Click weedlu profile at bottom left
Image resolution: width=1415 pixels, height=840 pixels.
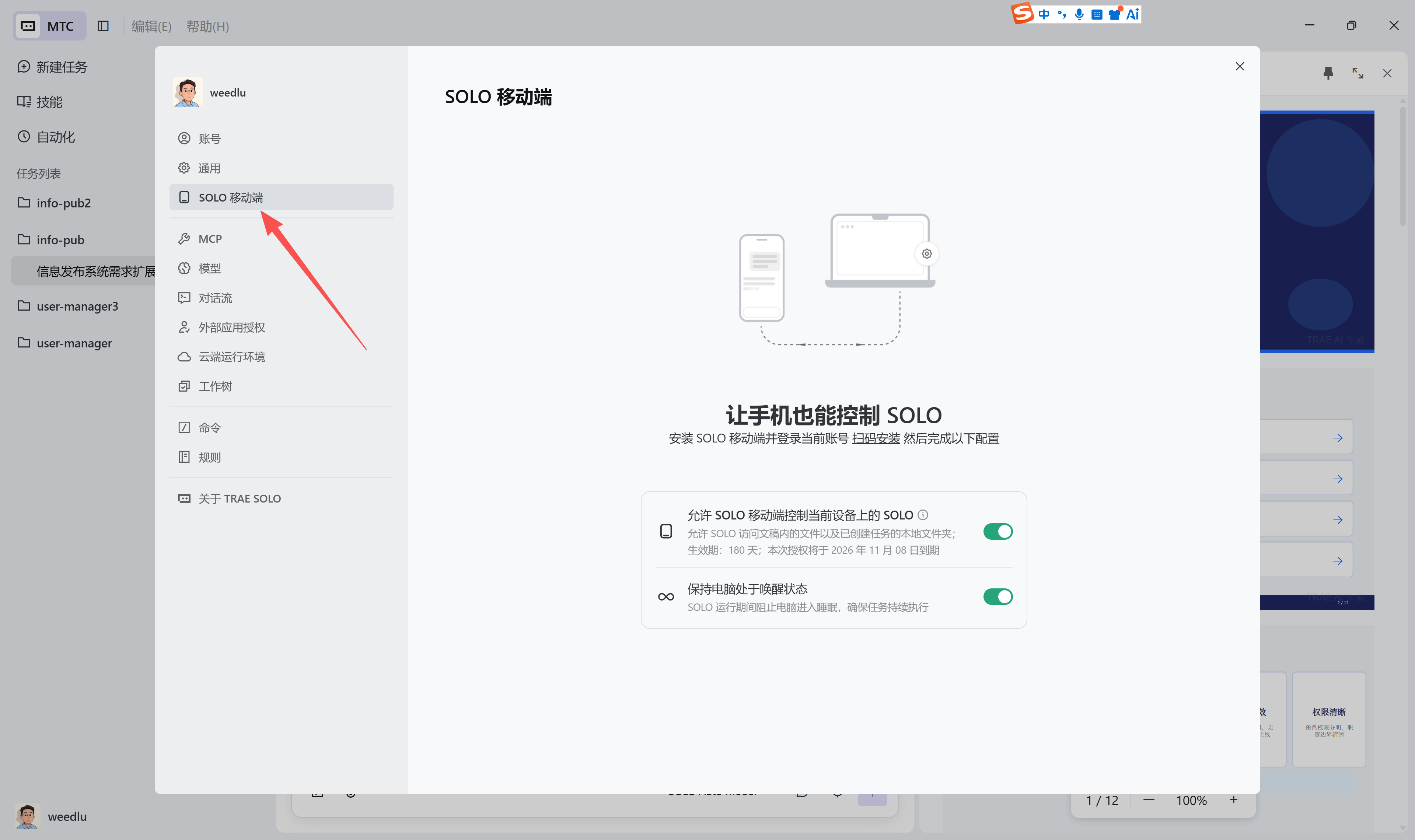tap(52, 816)
